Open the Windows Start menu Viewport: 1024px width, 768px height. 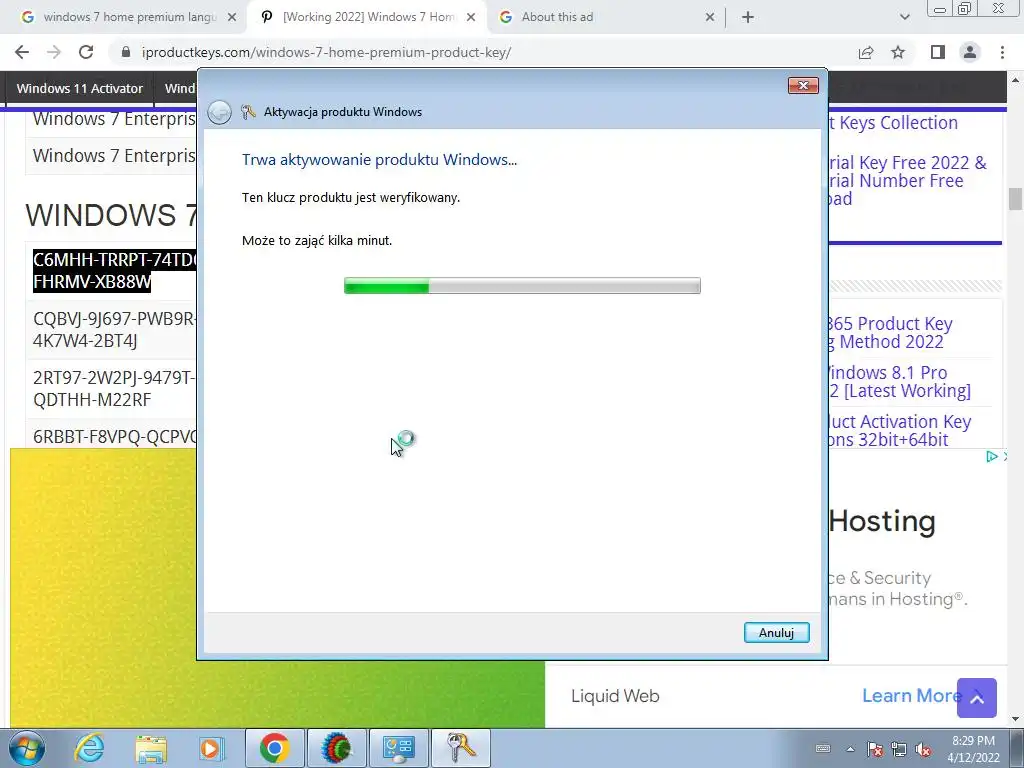pos(27,748)
